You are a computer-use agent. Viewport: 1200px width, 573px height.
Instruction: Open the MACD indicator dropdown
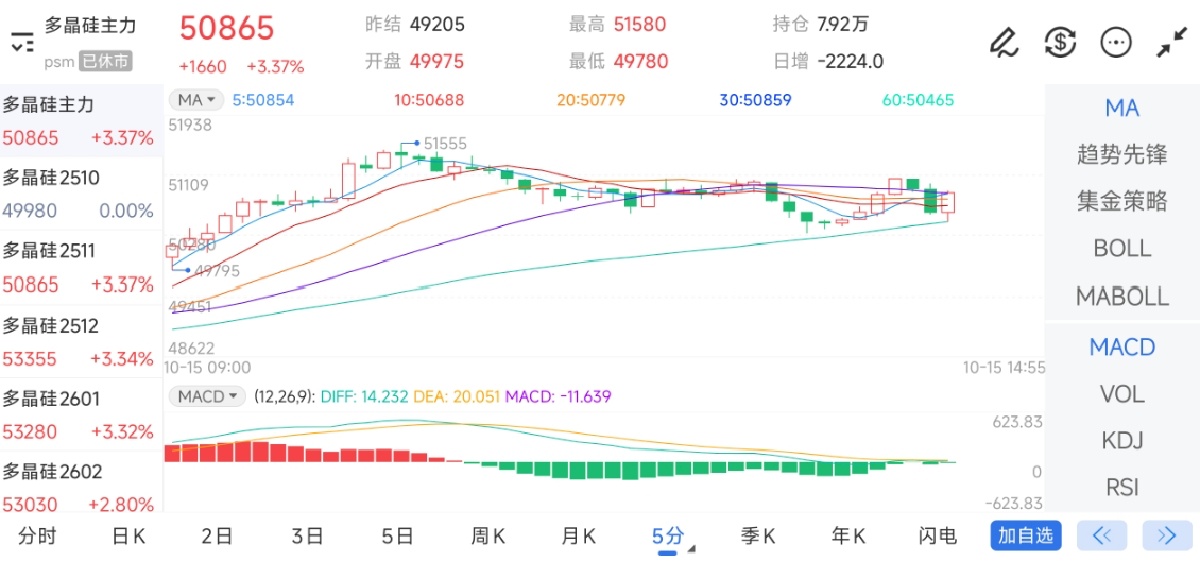(x=207, y=397)
